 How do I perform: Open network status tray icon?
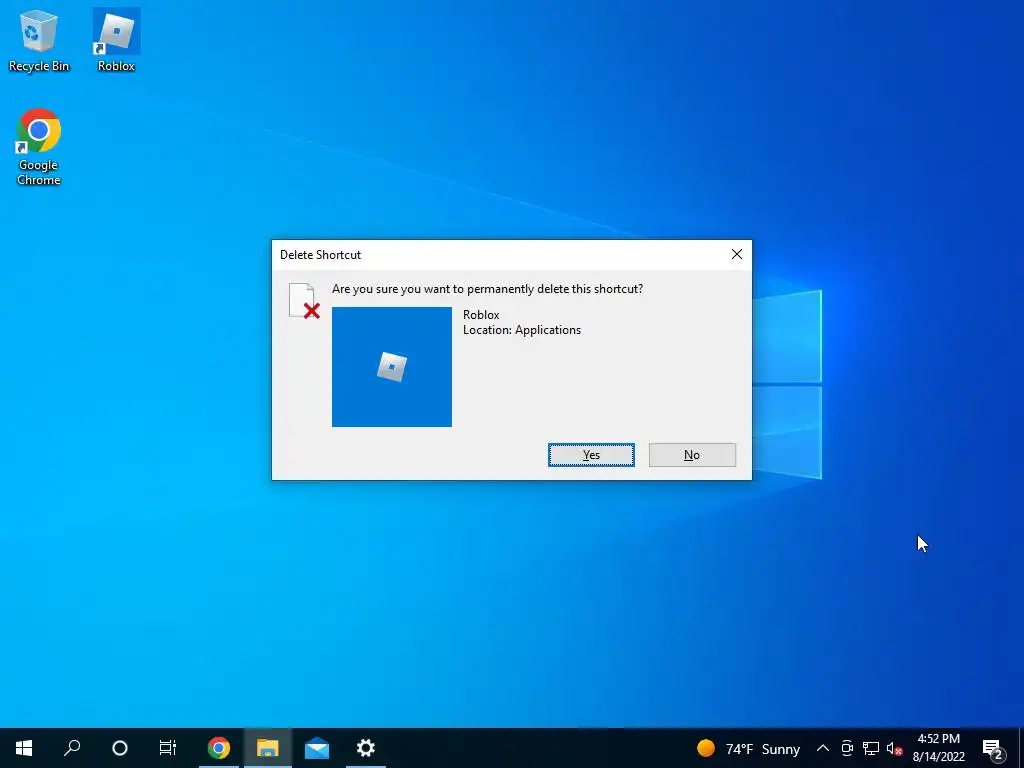pos(871,748)
